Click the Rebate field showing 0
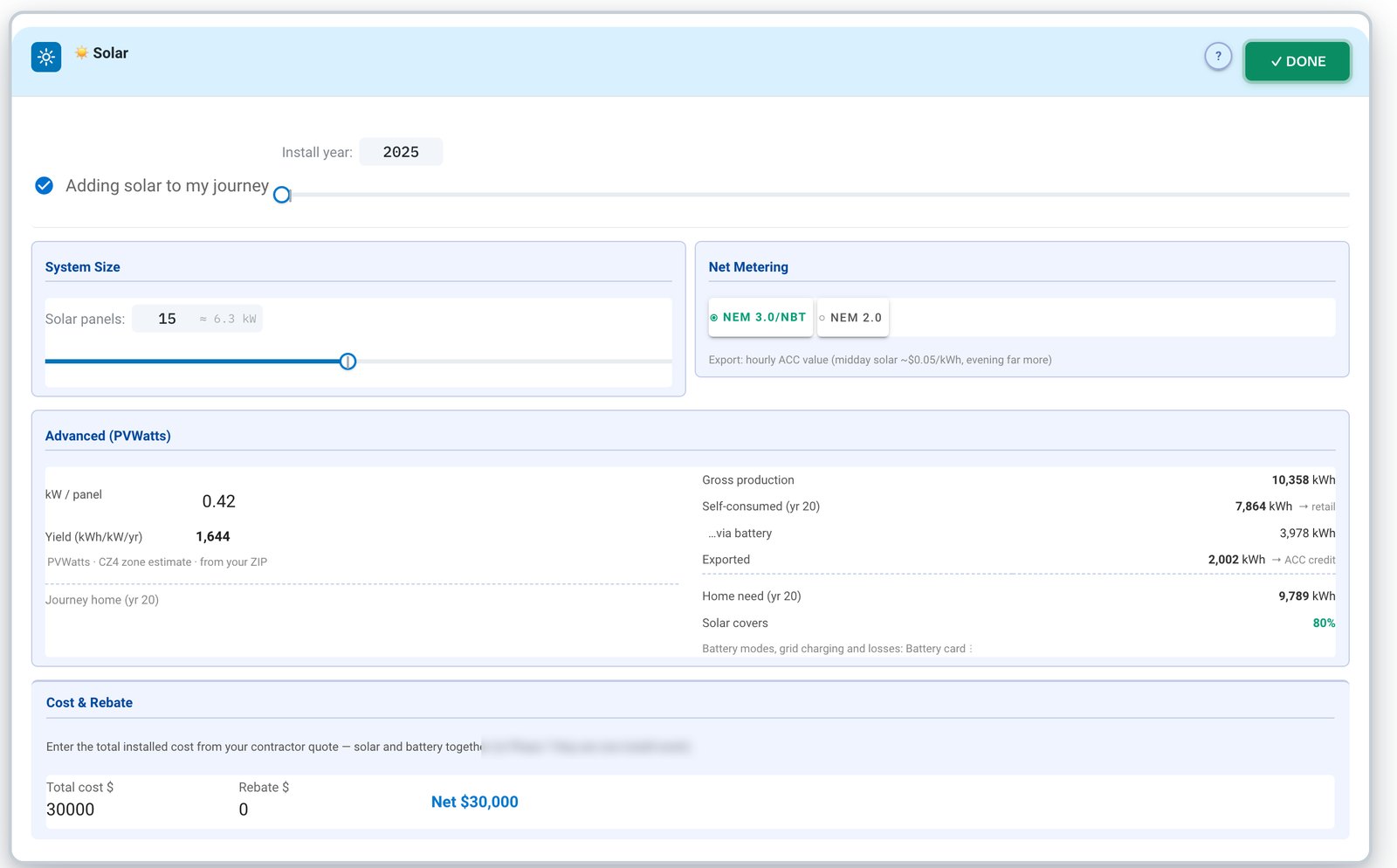 [x=244, y=809]
